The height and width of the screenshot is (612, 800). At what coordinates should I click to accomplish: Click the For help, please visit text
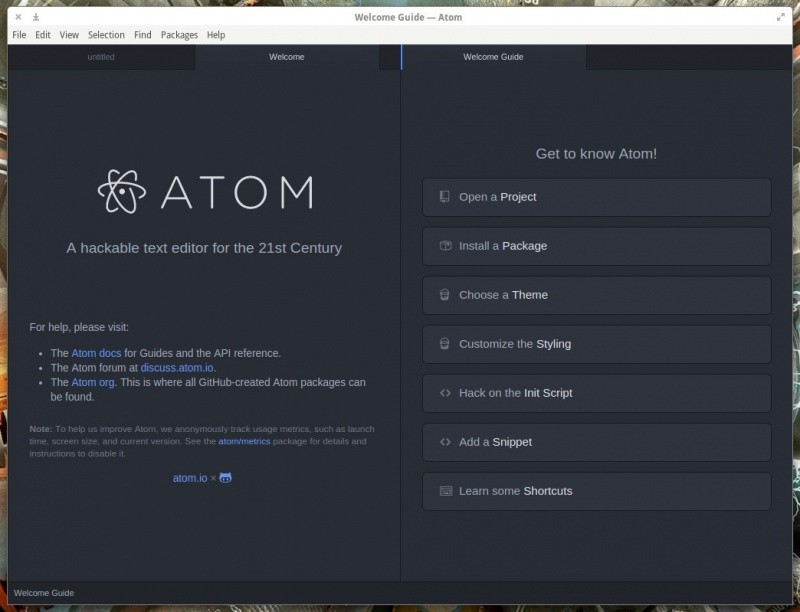coord(79,327)
